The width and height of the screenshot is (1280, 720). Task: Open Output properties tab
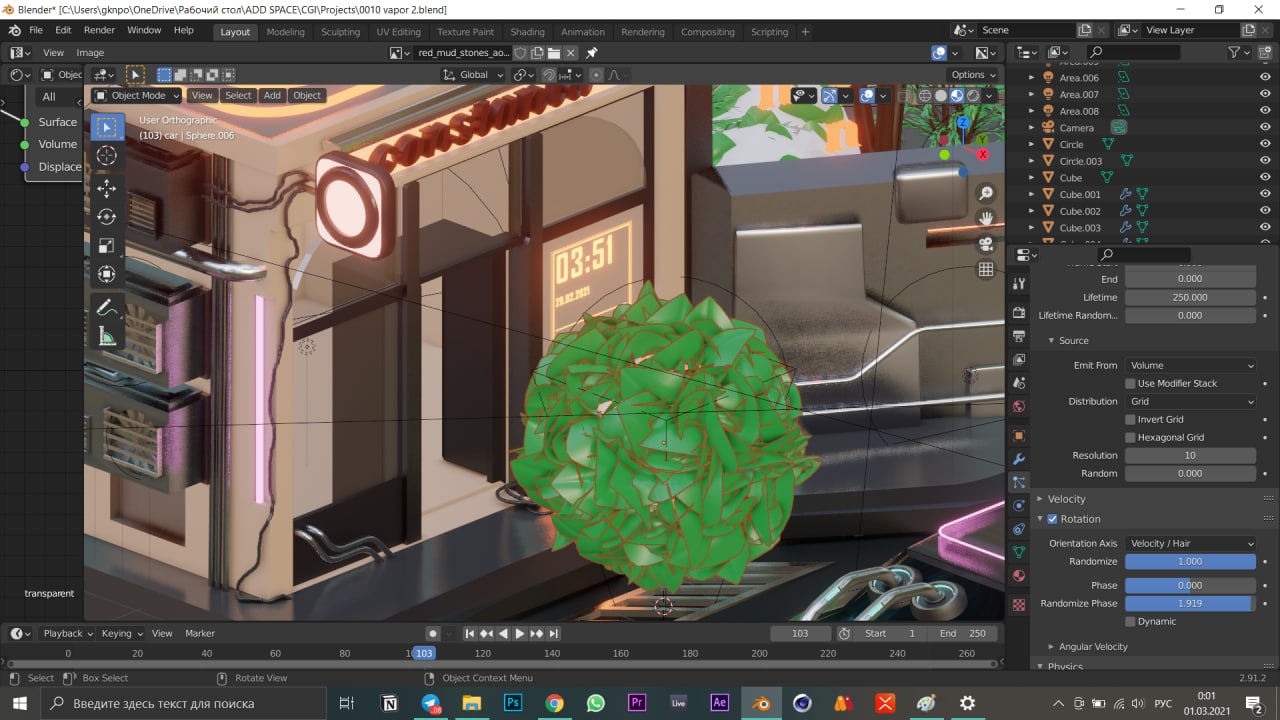1019,336
